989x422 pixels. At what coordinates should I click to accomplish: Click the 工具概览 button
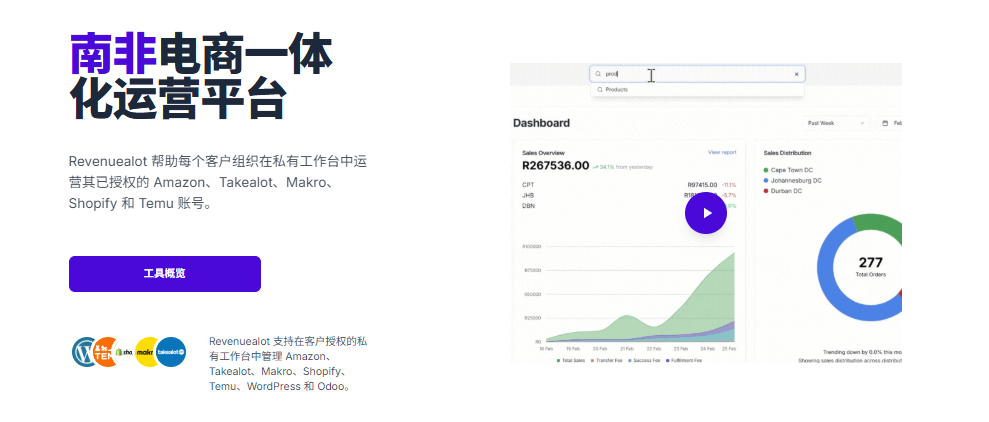pyautogui.click(x=165, y=274)
